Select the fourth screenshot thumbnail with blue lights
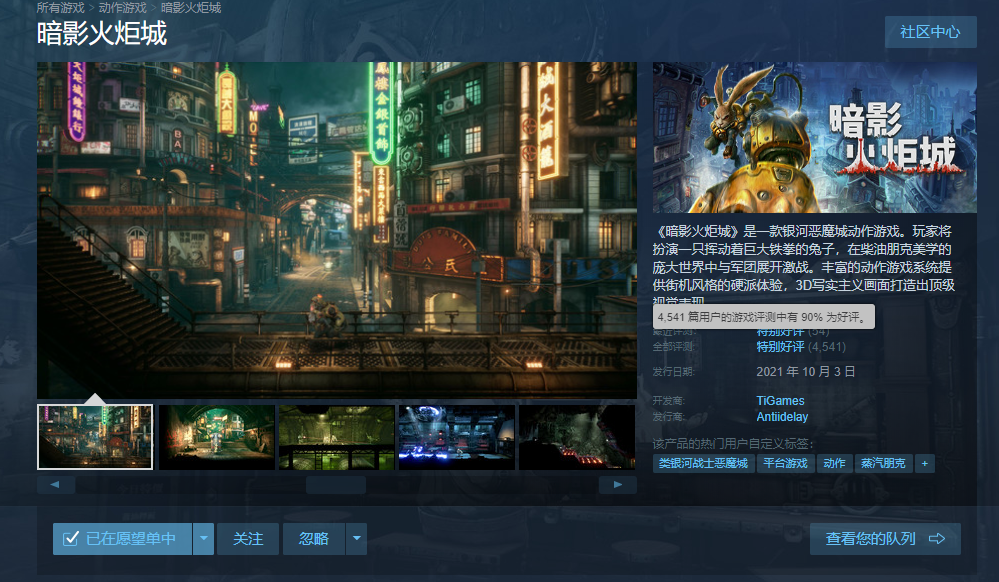Viewport: 999px width, 582px height. click(x=457, y=437)
